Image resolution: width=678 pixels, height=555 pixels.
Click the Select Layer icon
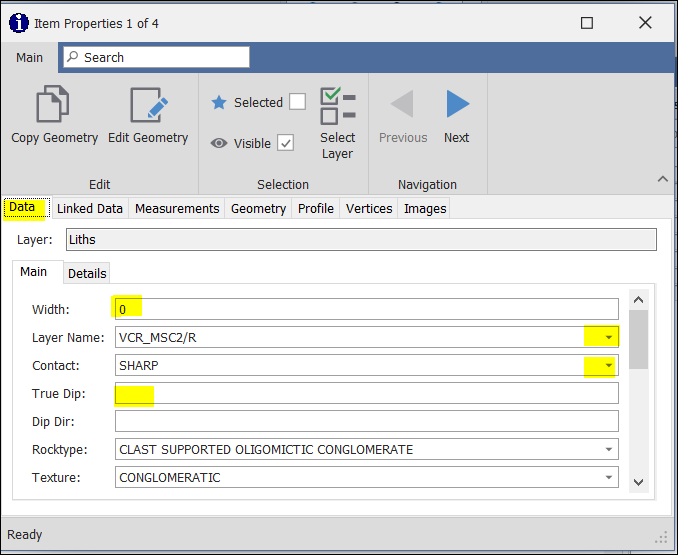click(x=337, y=107)
